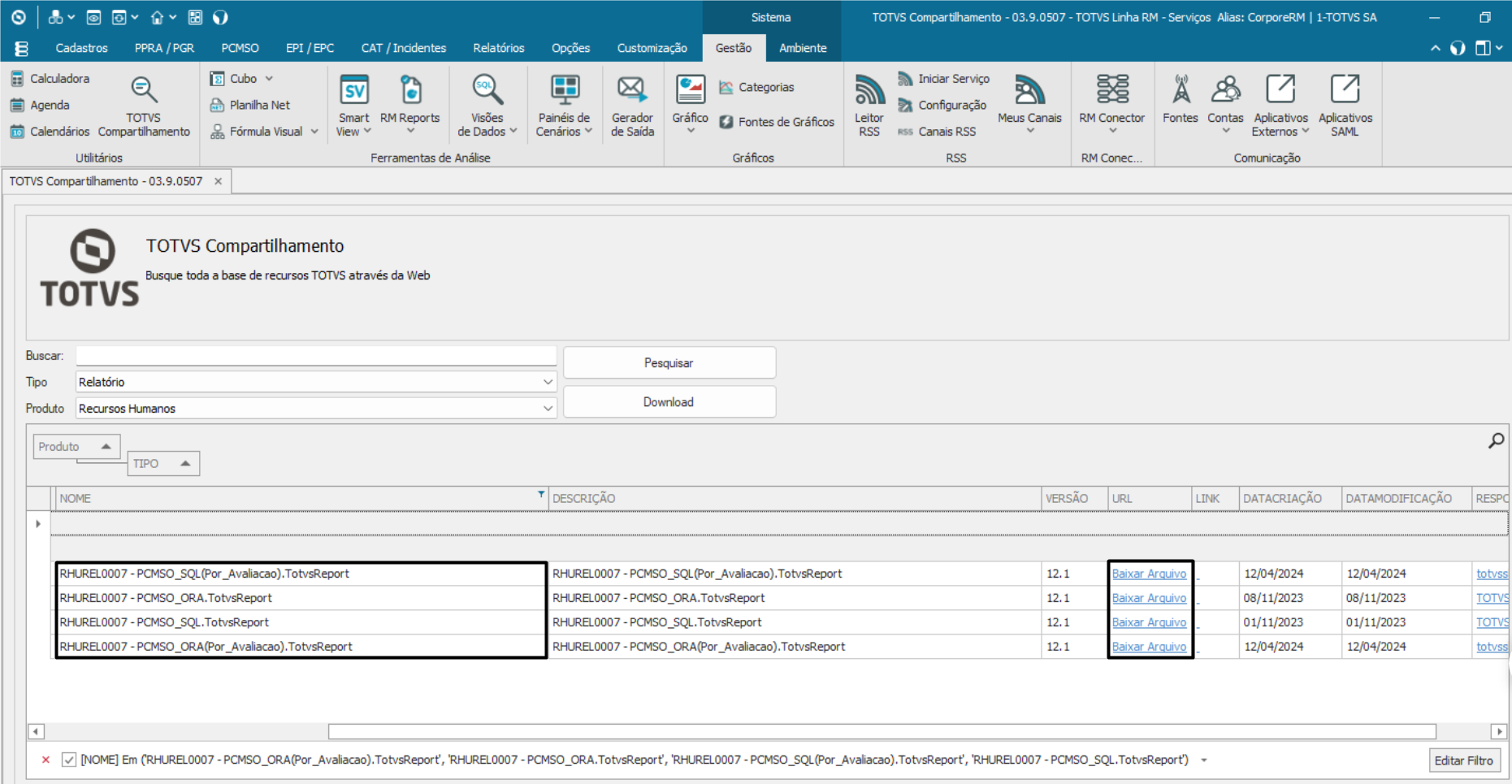Click the Download button

click(x=669, y=402)
